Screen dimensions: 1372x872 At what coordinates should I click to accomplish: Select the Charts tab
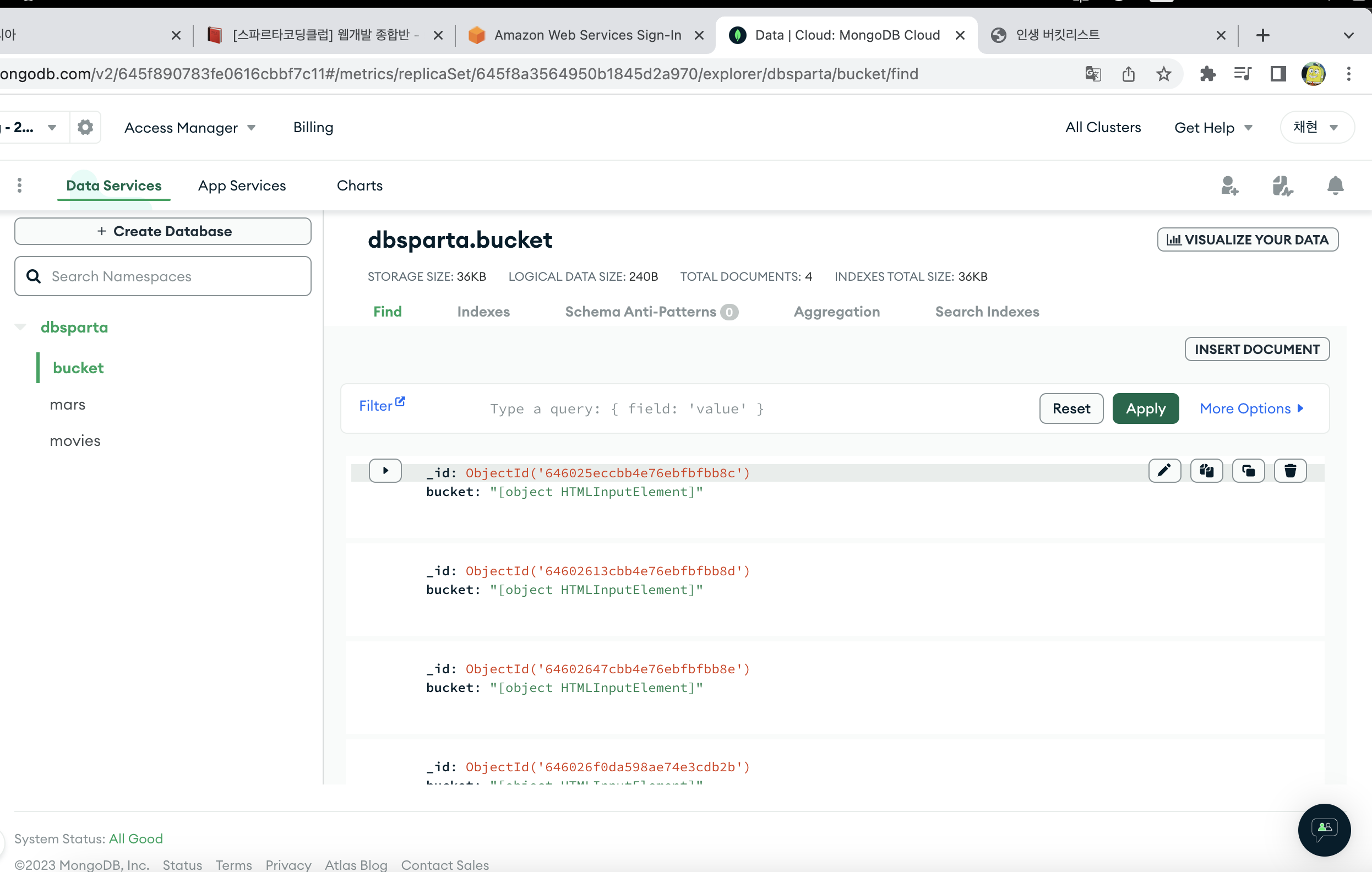pos(360,186)
